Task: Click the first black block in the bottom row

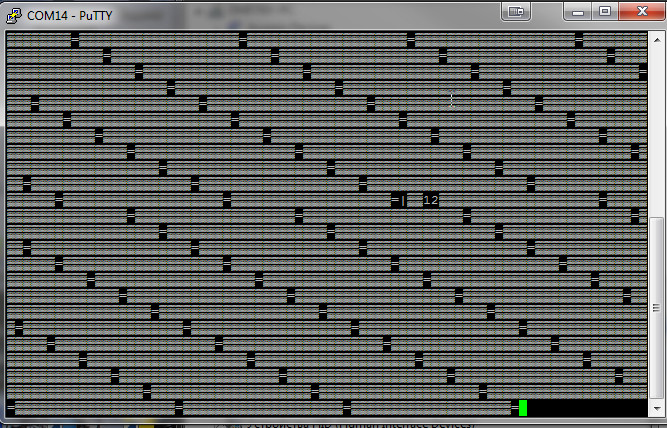Action: tap(11, 407)
